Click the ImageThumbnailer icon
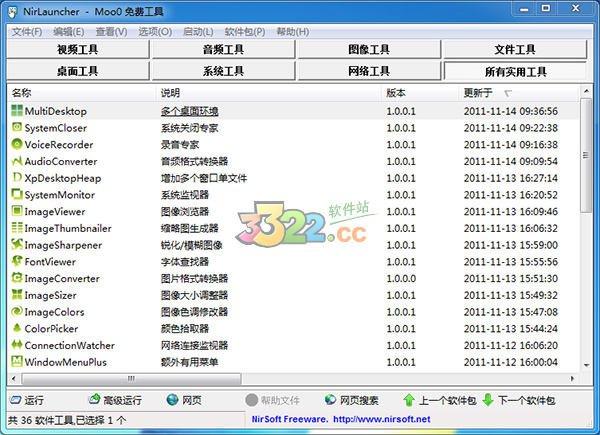The image size is (600, 435). click(17, 228)
